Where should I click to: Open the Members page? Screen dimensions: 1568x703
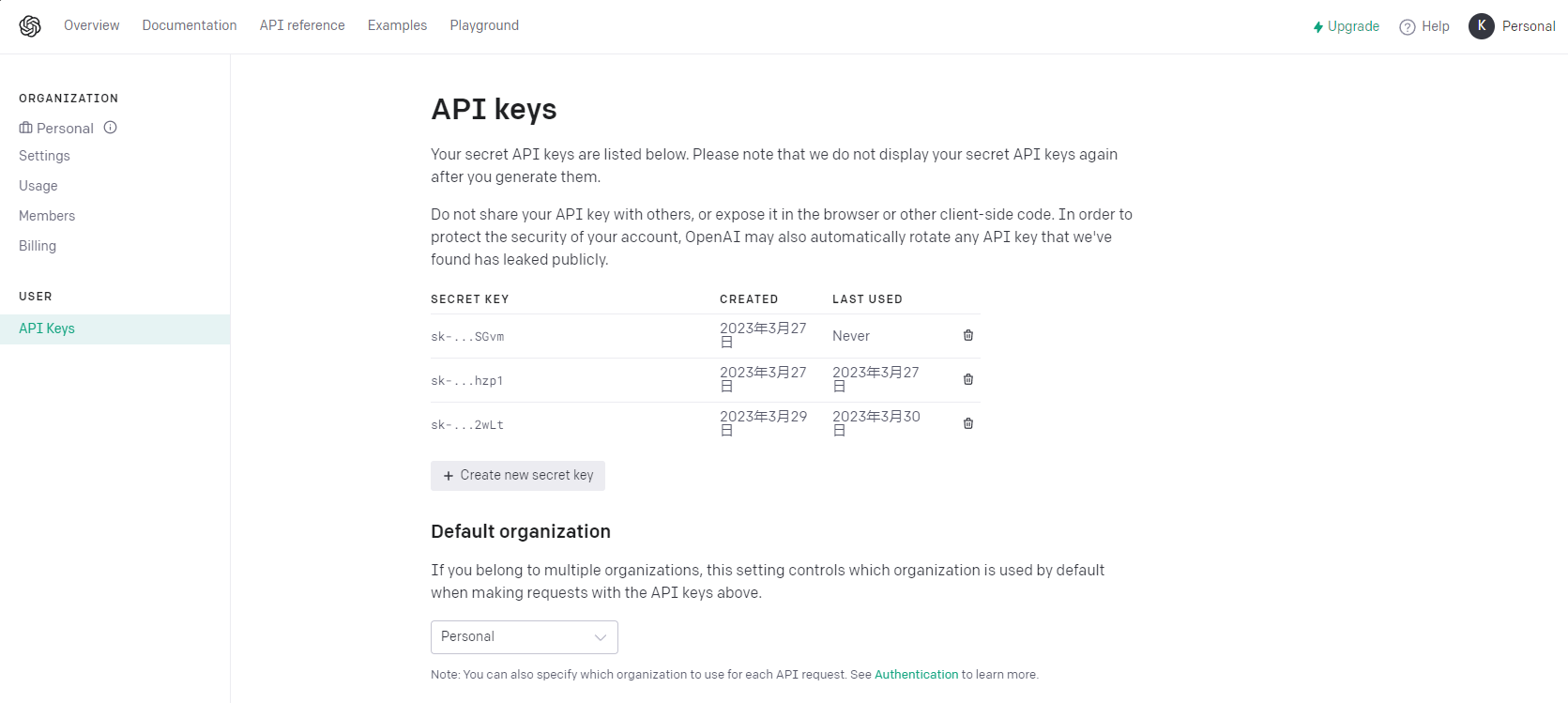[47, 216]
